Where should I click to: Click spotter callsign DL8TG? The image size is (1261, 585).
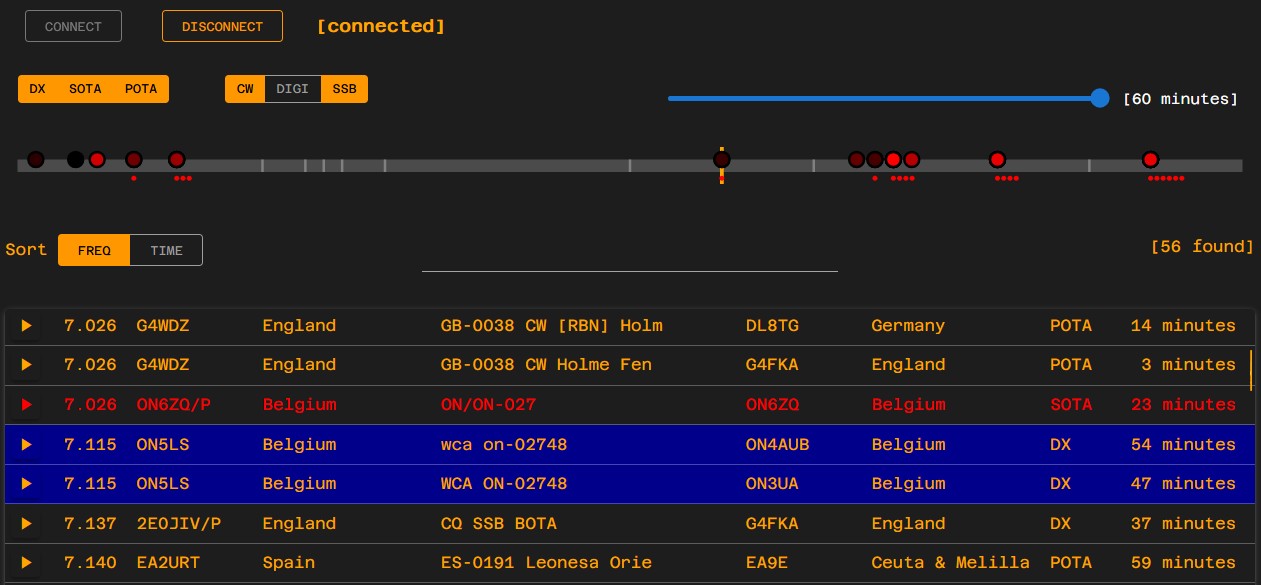pyautogui.click(x=773, y=326)
